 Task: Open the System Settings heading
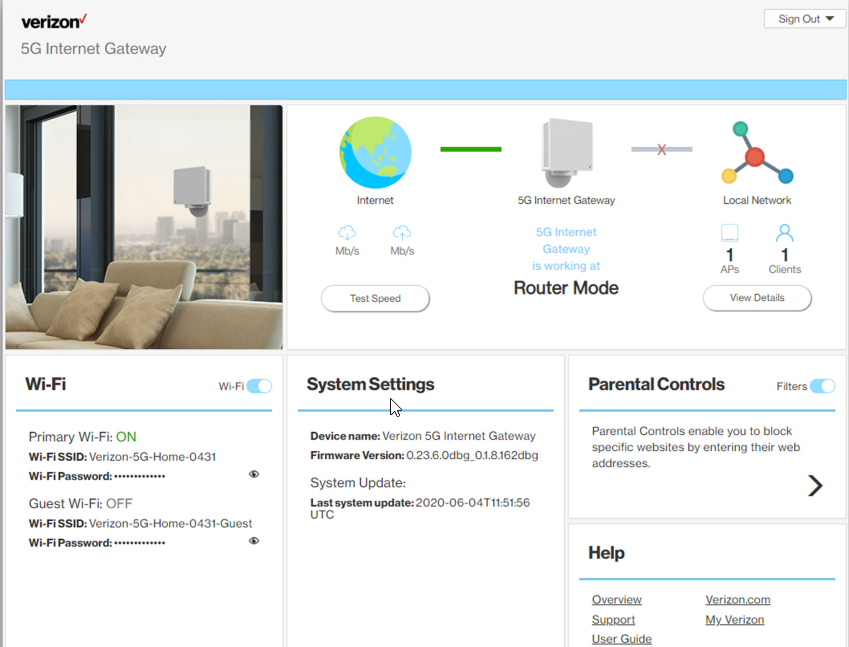click(x=370, y=384)
